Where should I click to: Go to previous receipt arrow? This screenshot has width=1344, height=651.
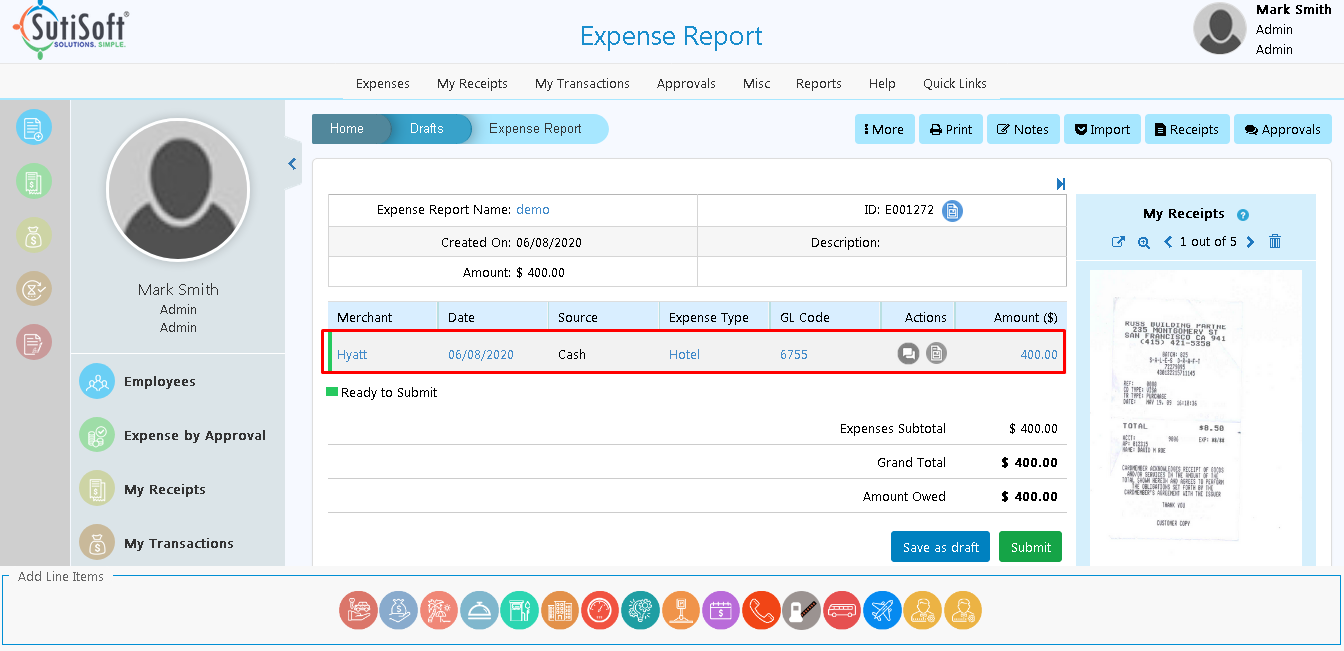coord(1167,242)
